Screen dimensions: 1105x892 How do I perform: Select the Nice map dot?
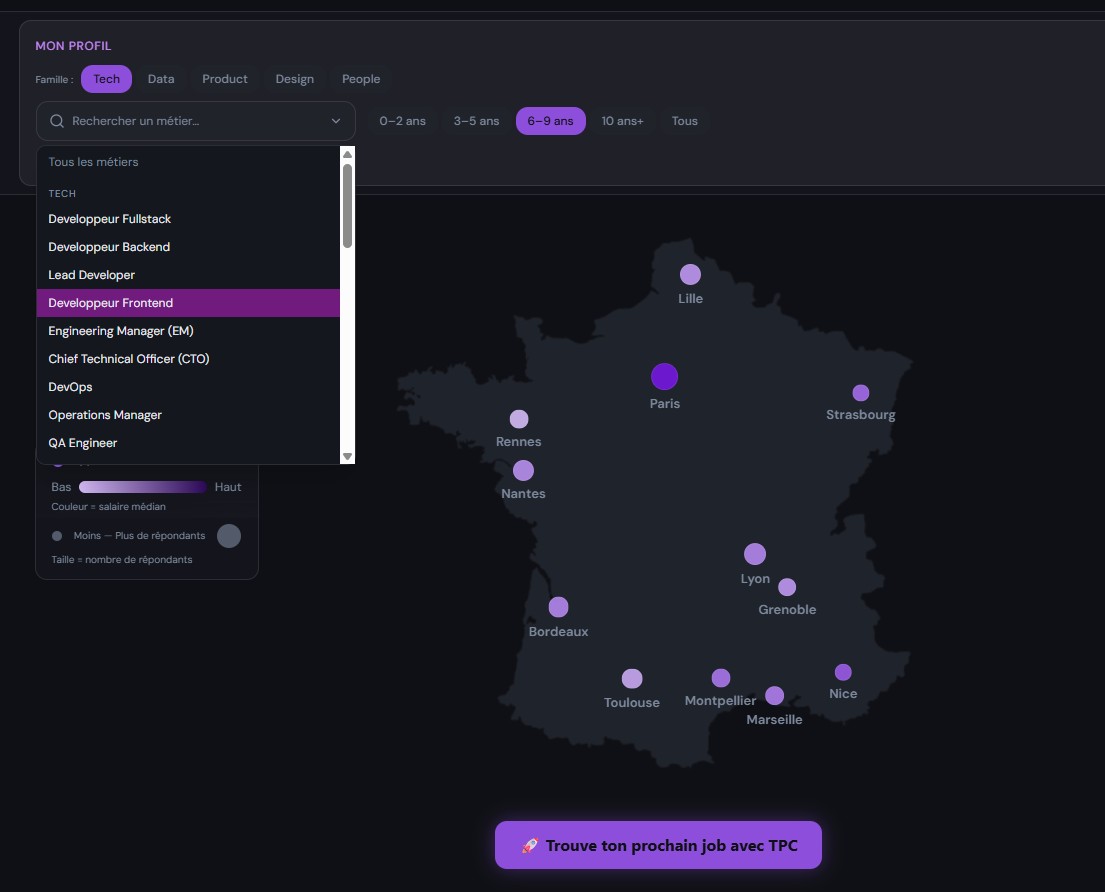(843, 672)
